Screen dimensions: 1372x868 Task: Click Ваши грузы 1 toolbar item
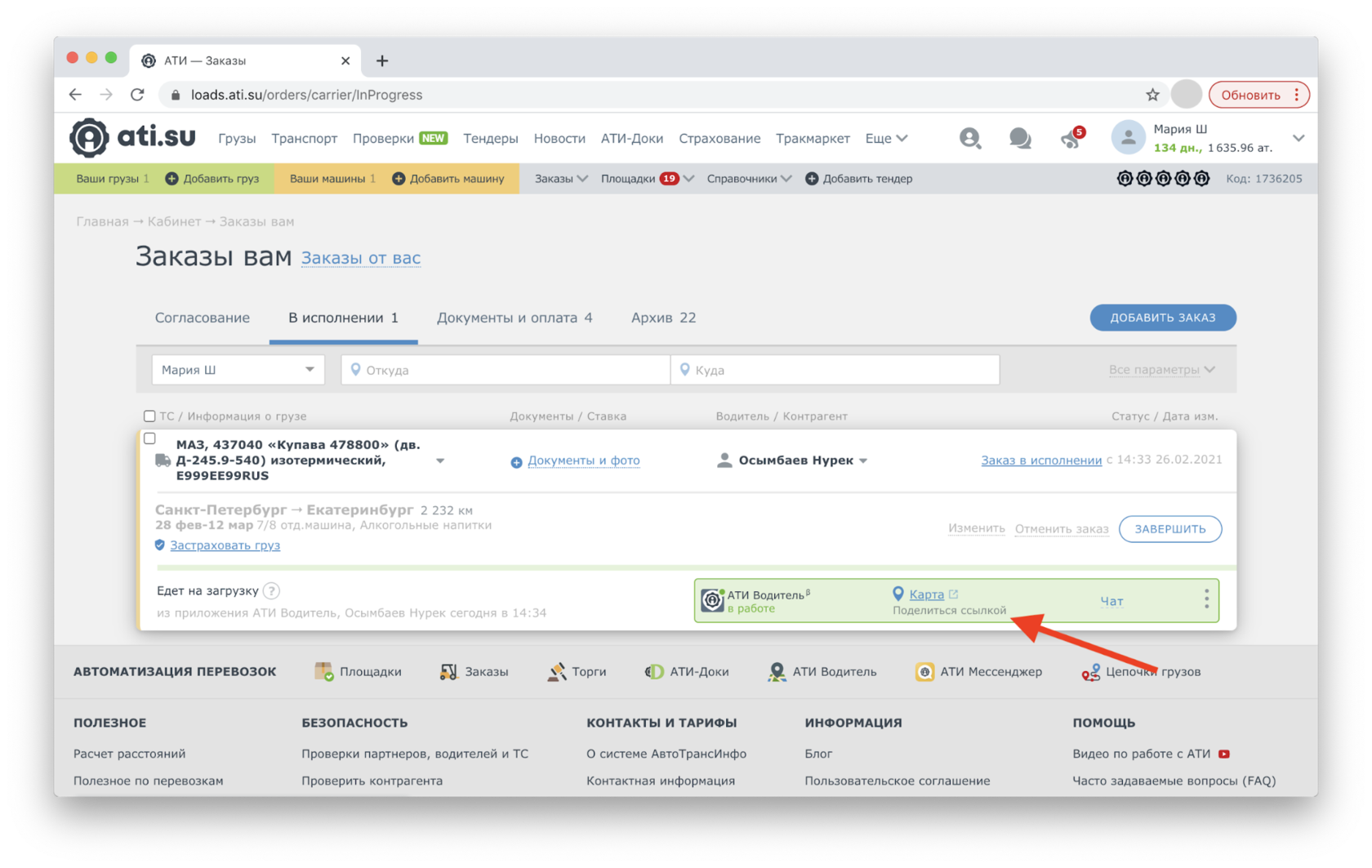(112, 179)
